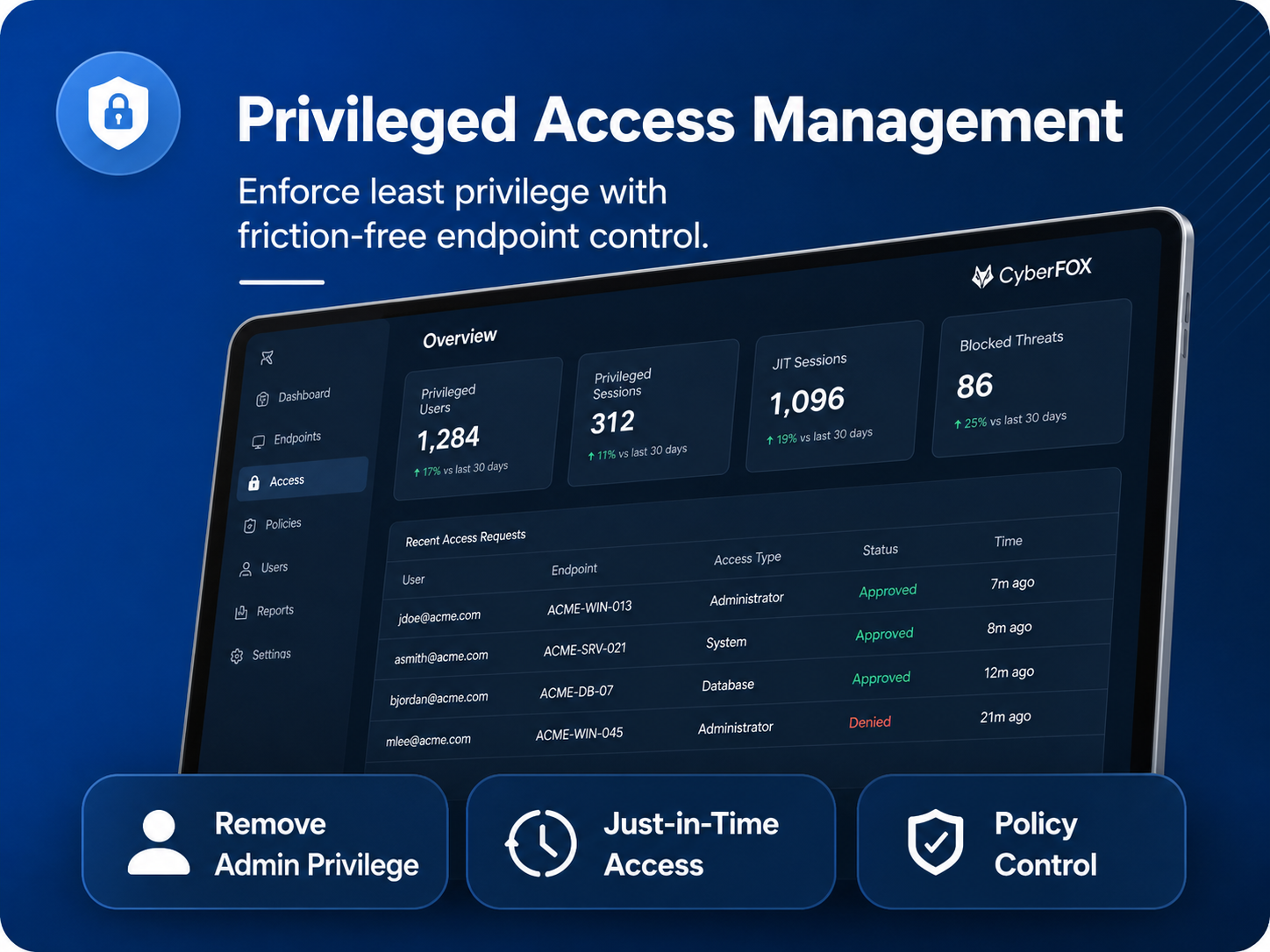Click the System access type cell
Viewport: 1270px width, 952px height.
pyautogui.click(x=726, y=643)
